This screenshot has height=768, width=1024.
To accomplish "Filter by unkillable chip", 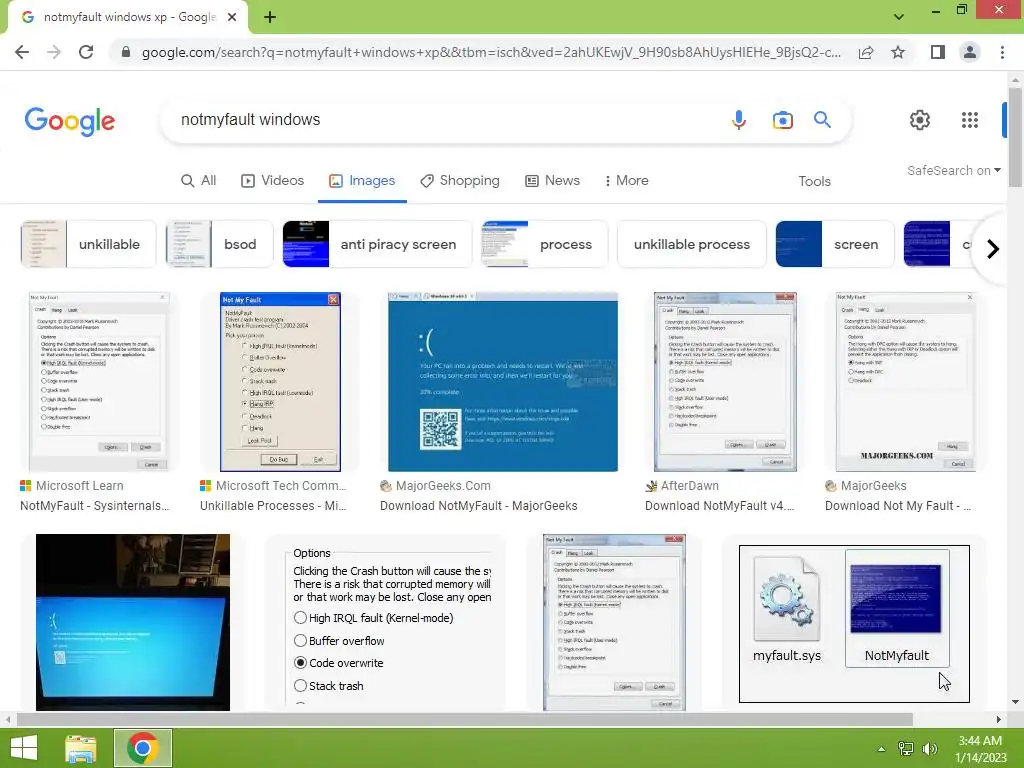I will (x=88, y=244).
